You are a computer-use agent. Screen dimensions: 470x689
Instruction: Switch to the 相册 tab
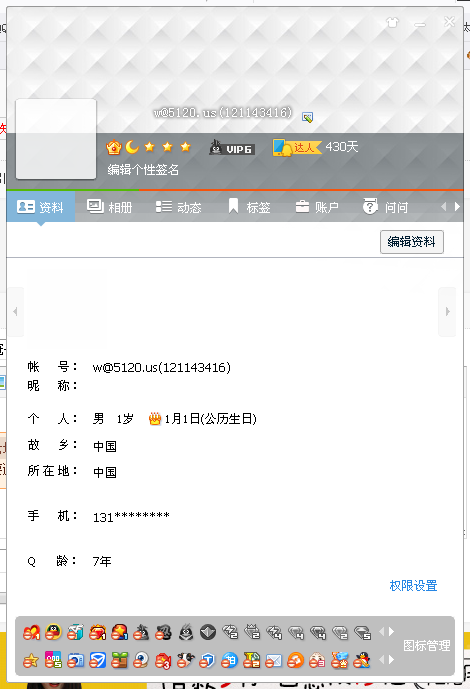tap(110, 207)
